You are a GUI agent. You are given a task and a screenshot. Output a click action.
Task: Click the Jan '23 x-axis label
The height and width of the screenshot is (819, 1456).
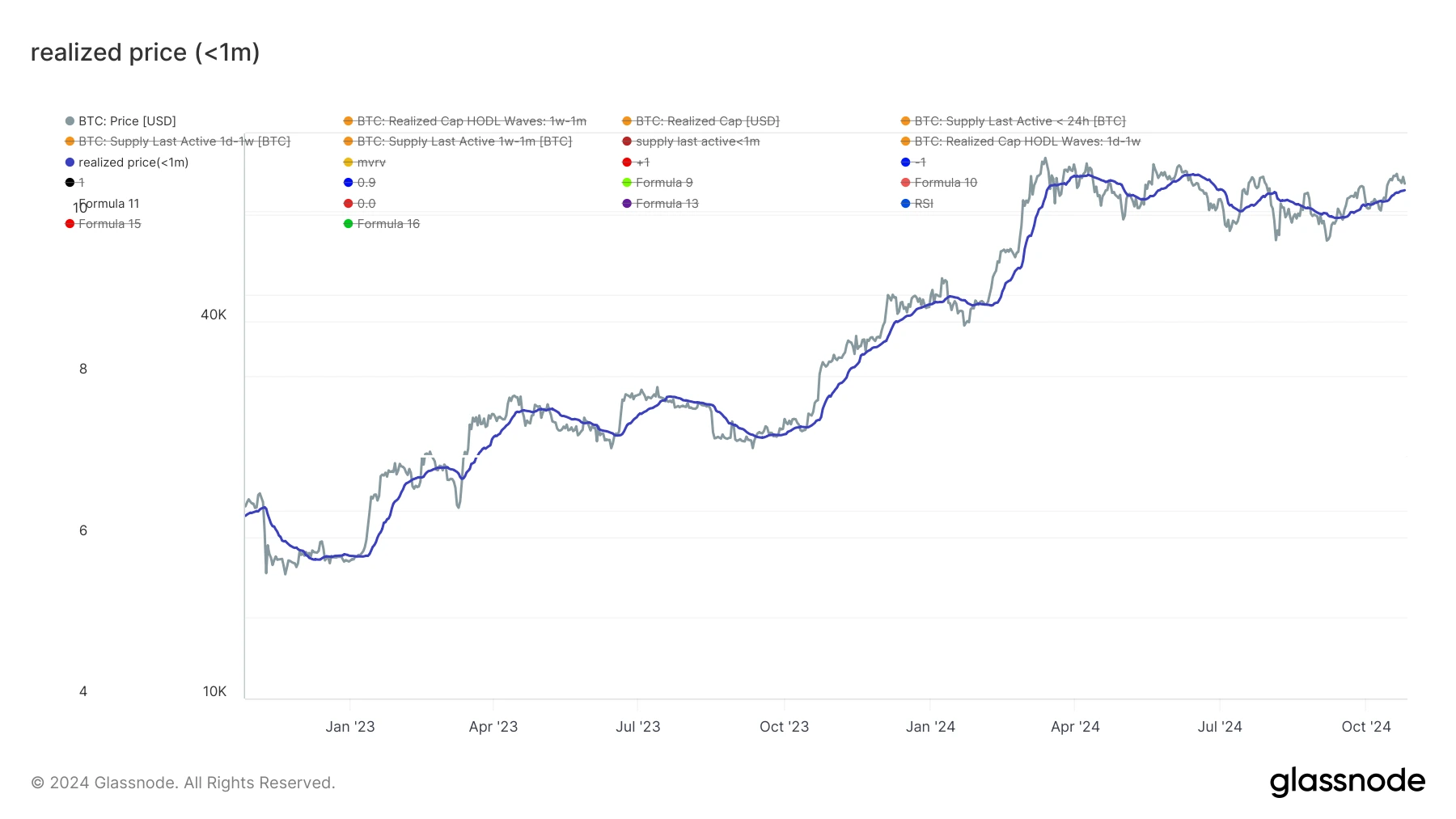[350, 727]
